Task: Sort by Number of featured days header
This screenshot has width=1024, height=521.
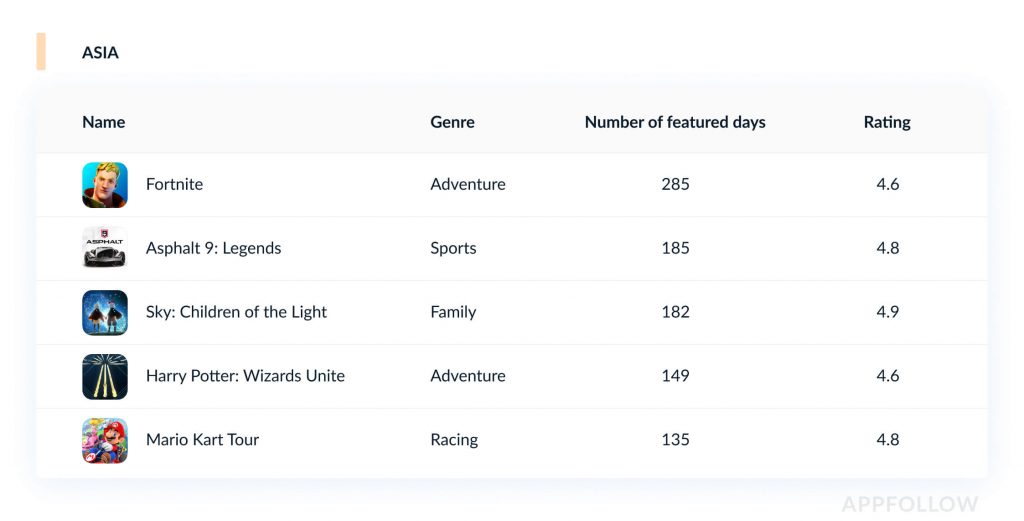Action: click(675, 122)
